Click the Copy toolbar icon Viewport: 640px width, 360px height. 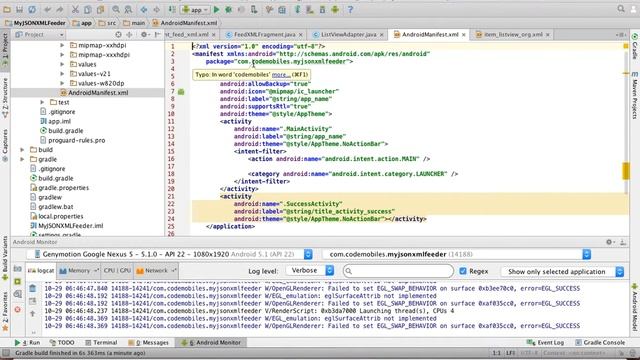(87, 9)
